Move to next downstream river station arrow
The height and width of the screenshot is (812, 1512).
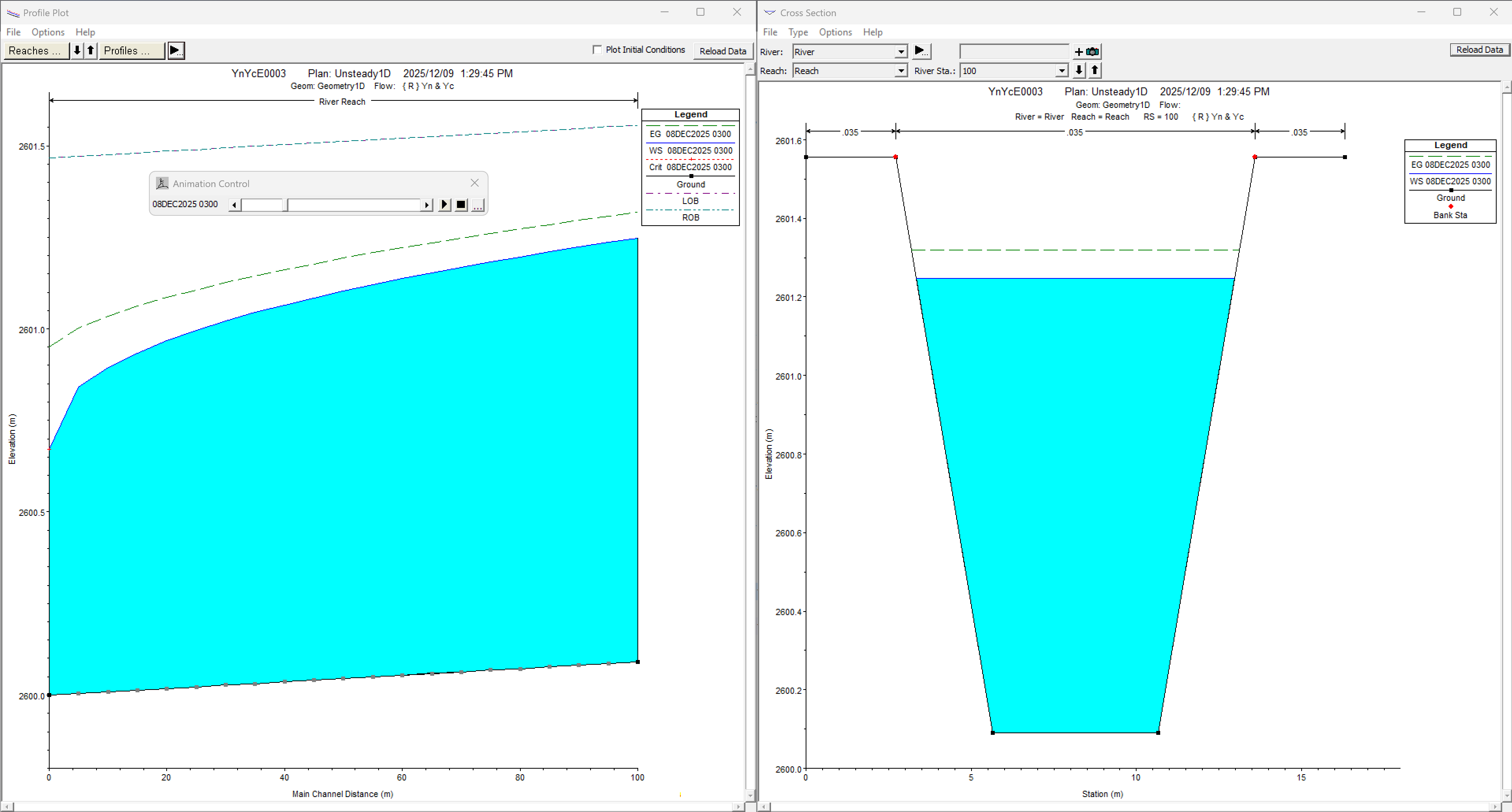pos(1079,70)
